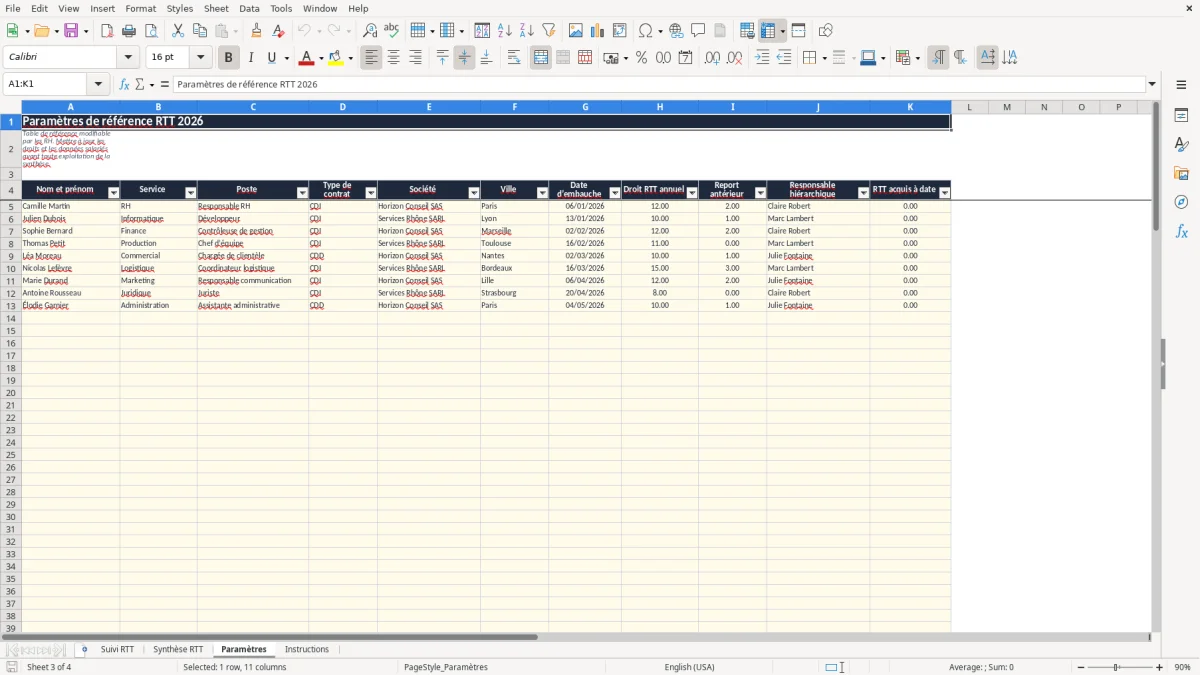Toggle Wrap Text
1200x675 pixels.
[x=514, y=58]
